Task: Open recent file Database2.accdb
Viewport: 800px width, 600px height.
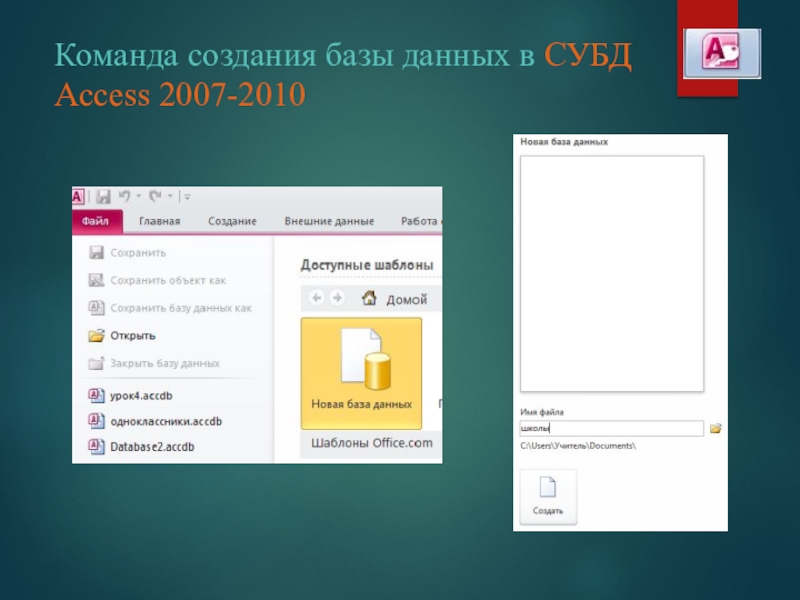Action: coord(152,447)
